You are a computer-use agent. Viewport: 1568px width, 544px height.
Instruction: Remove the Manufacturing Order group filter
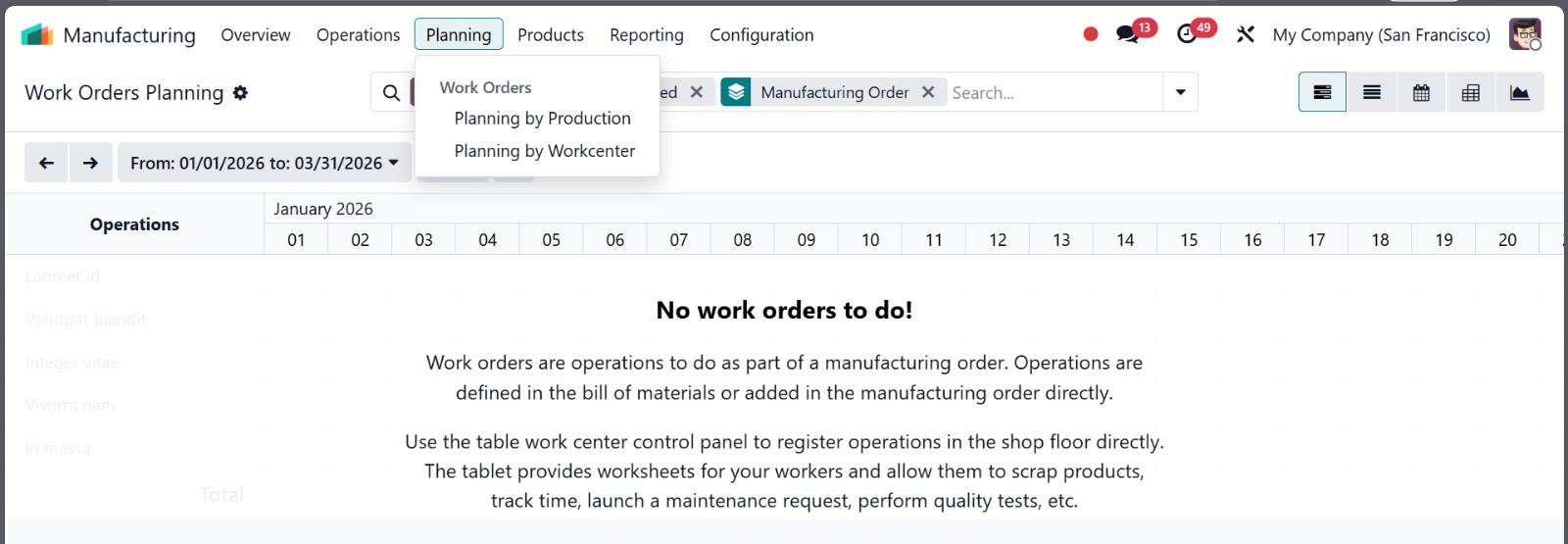928,92
